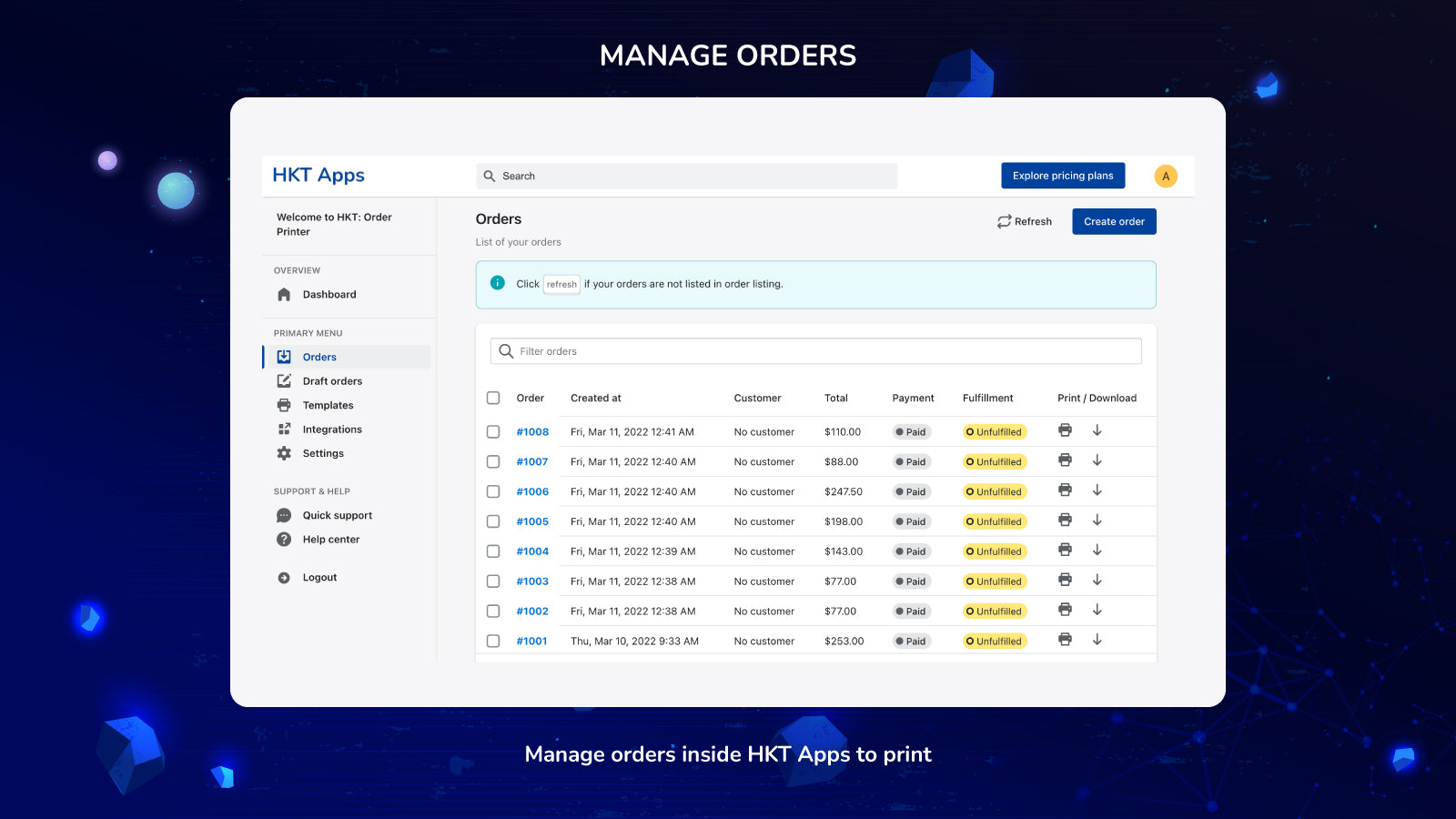Open order #1005 link

(x=532, y=521)
